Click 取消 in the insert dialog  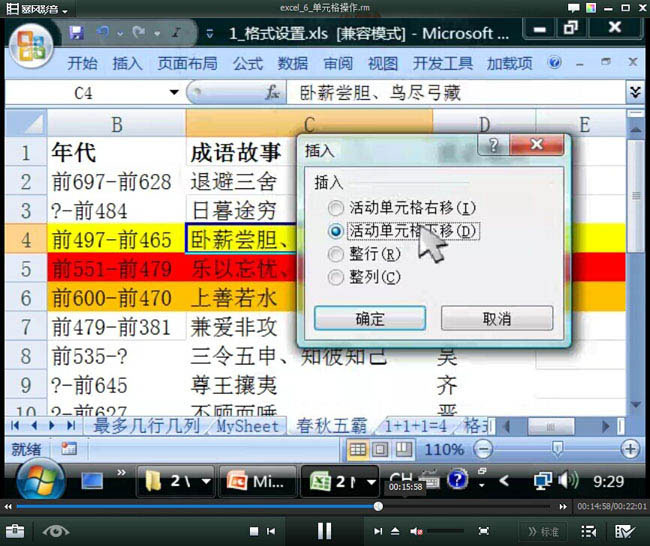click(x=497, y=318)
